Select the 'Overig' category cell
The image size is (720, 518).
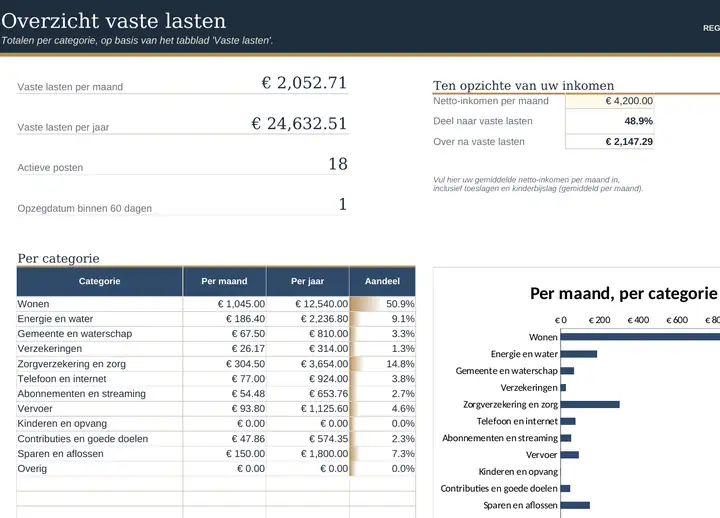(x=100, y=468)
